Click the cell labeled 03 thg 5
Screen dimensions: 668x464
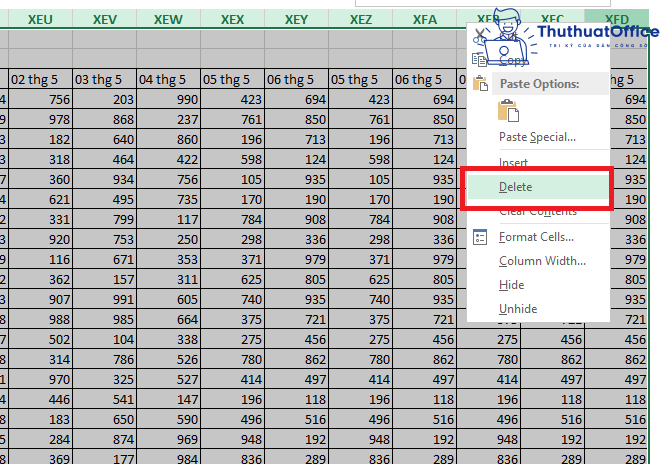pos(105,79)
